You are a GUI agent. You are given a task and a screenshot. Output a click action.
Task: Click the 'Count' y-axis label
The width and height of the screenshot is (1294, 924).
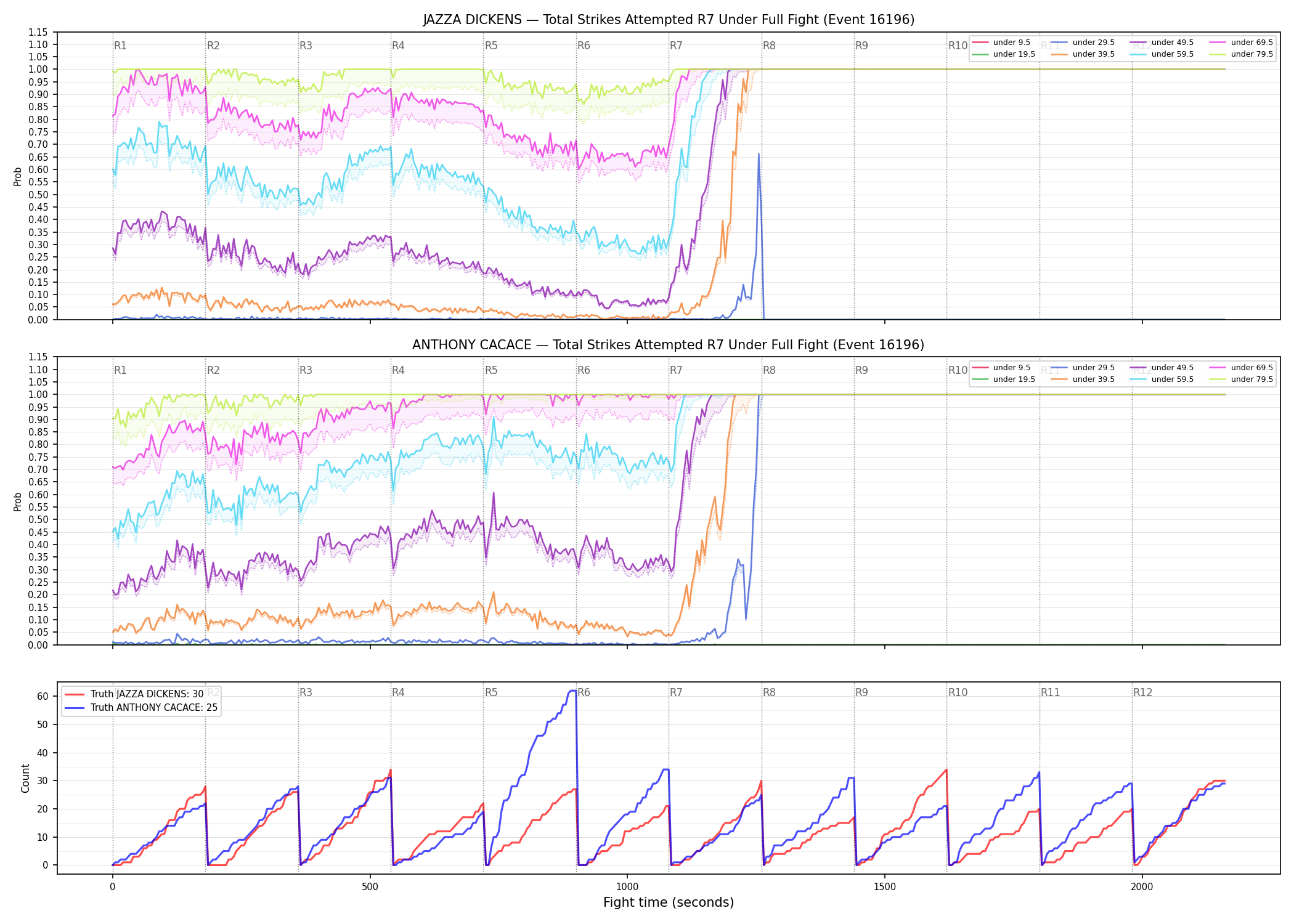(x=25, y=778)
